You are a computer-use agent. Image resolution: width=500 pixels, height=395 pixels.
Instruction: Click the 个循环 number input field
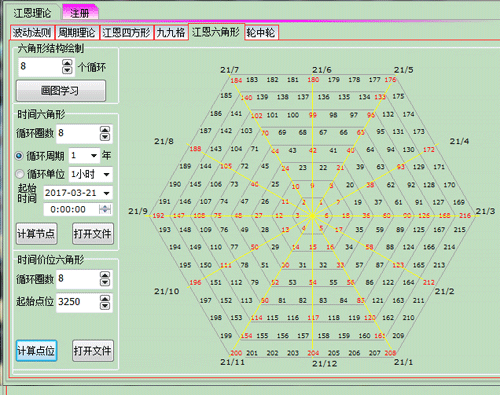coord(40,66)
